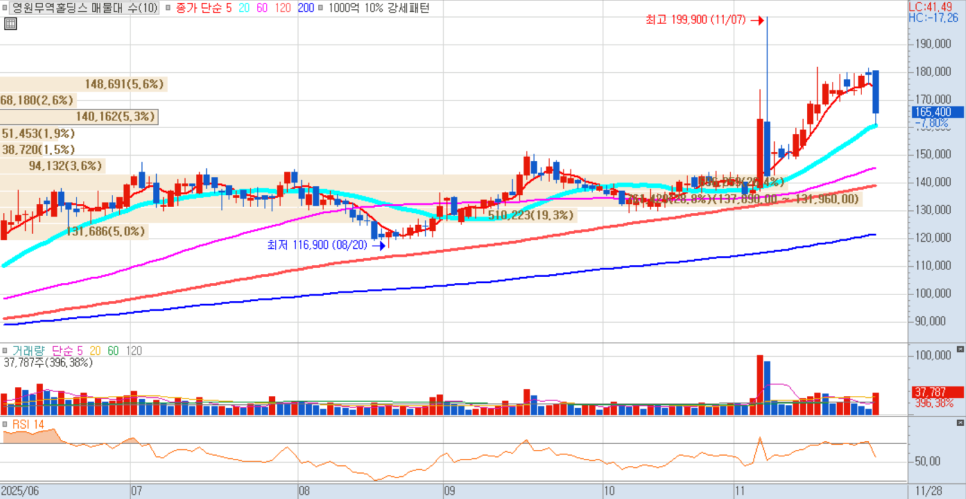Click the 68,180(2.6%) volume profile bar
The height and width of the screenshot is (499, 966).
[38, 100]
